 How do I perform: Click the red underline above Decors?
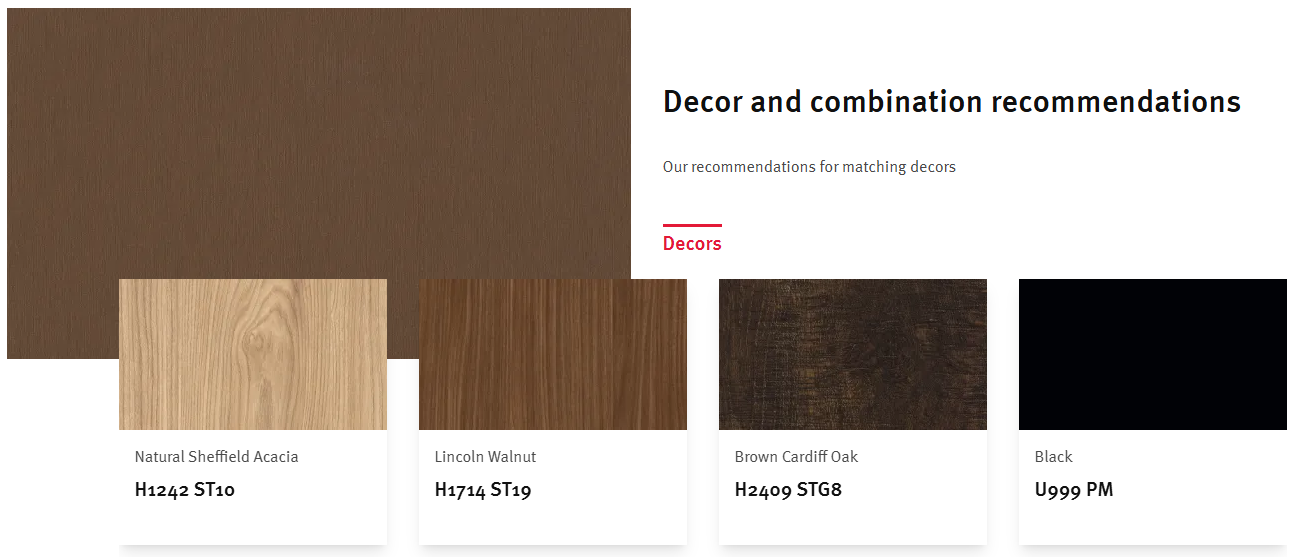(692, 225)
